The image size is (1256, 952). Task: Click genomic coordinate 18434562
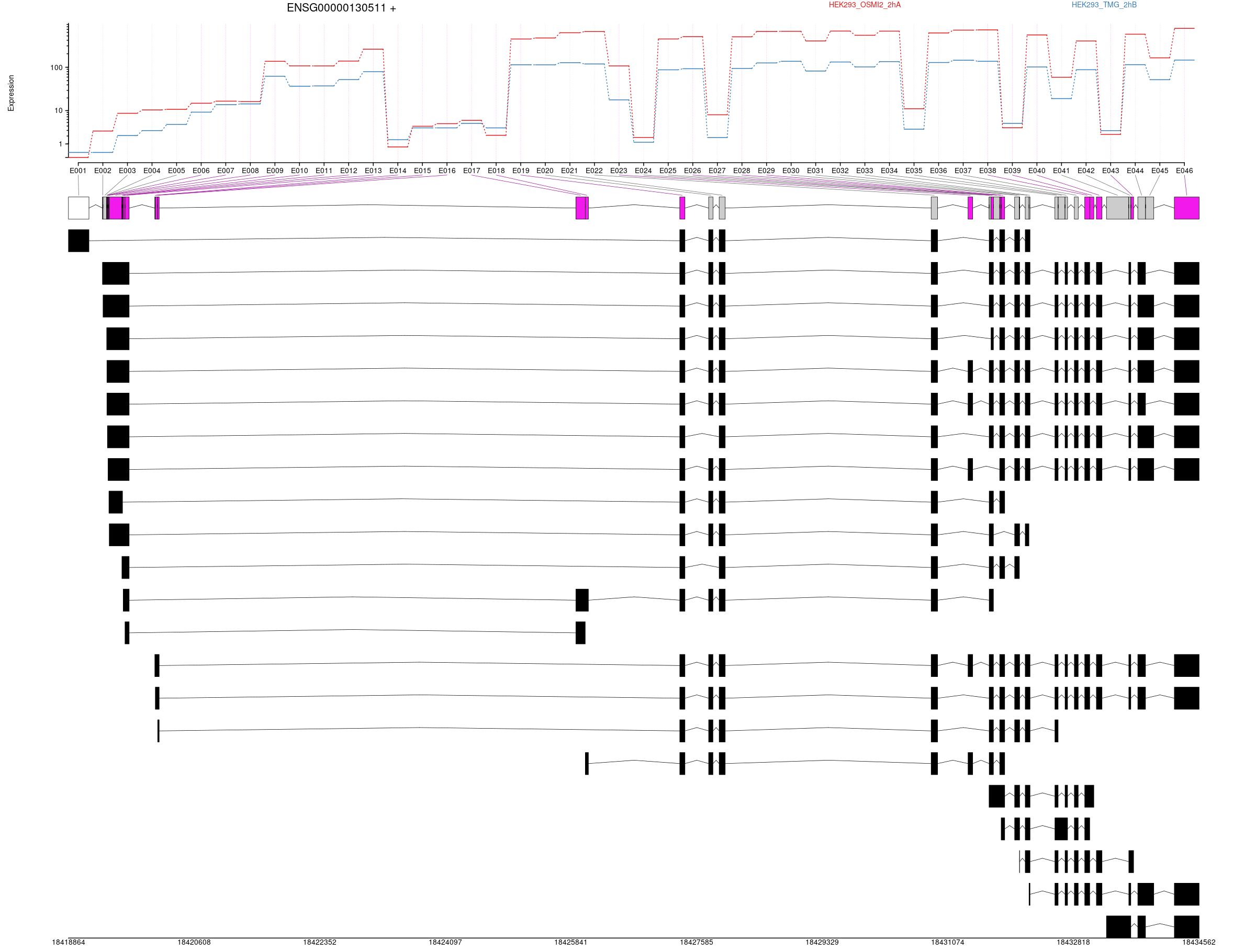pos(1198,943)
